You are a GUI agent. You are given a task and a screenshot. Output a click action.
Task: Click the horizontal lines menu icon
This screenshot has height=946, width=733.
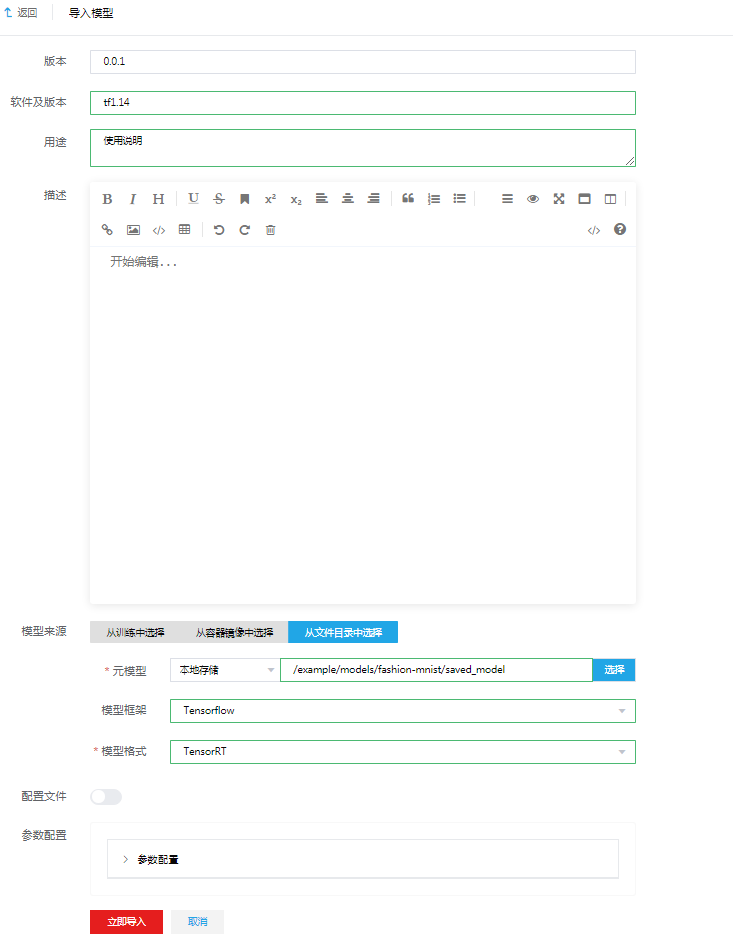[507, 198]
